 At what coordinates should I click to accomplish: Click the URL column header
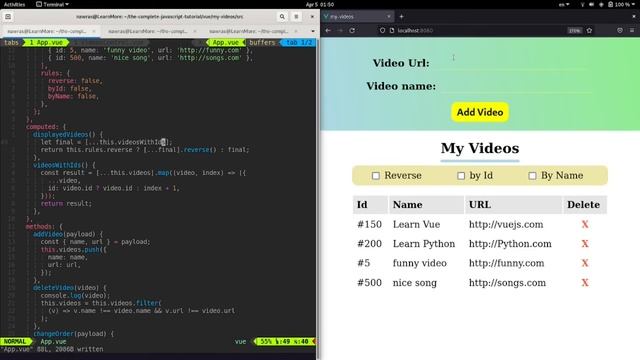click(513, 204)
